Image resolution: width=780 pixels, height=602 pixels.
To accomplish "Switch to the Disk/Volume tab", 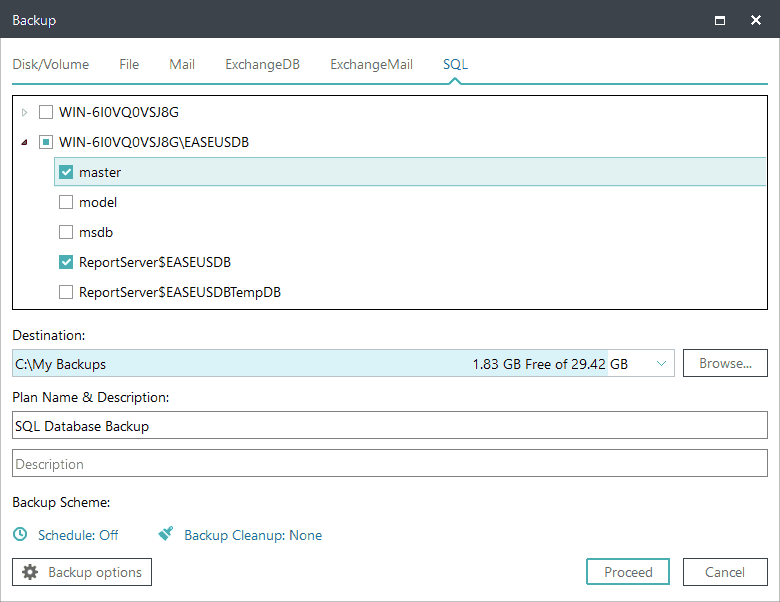I will [50, 64].
